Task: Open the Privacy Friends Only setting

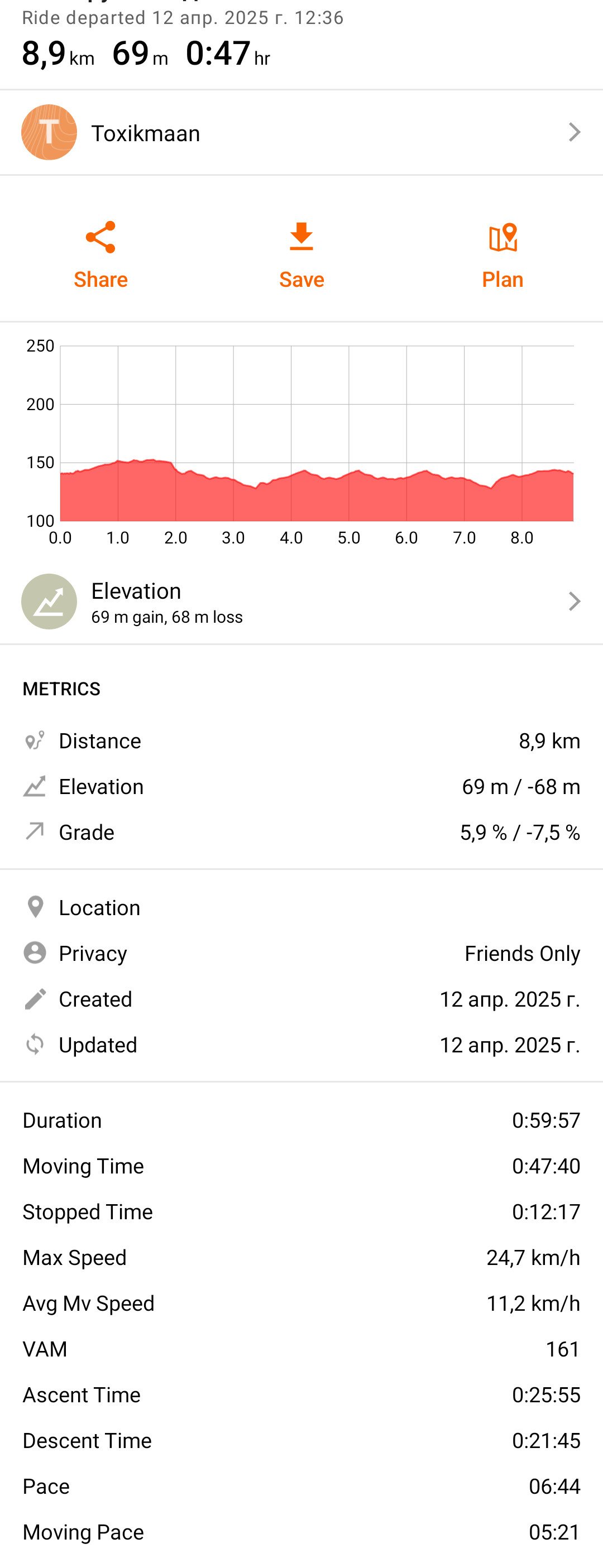Action: (x=301, y=953)
